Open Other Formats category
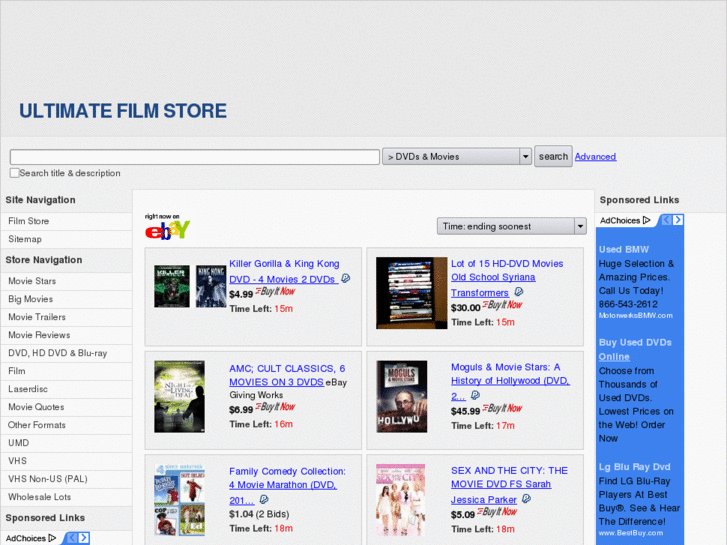The image size is (727, 545). click(37, 425)
